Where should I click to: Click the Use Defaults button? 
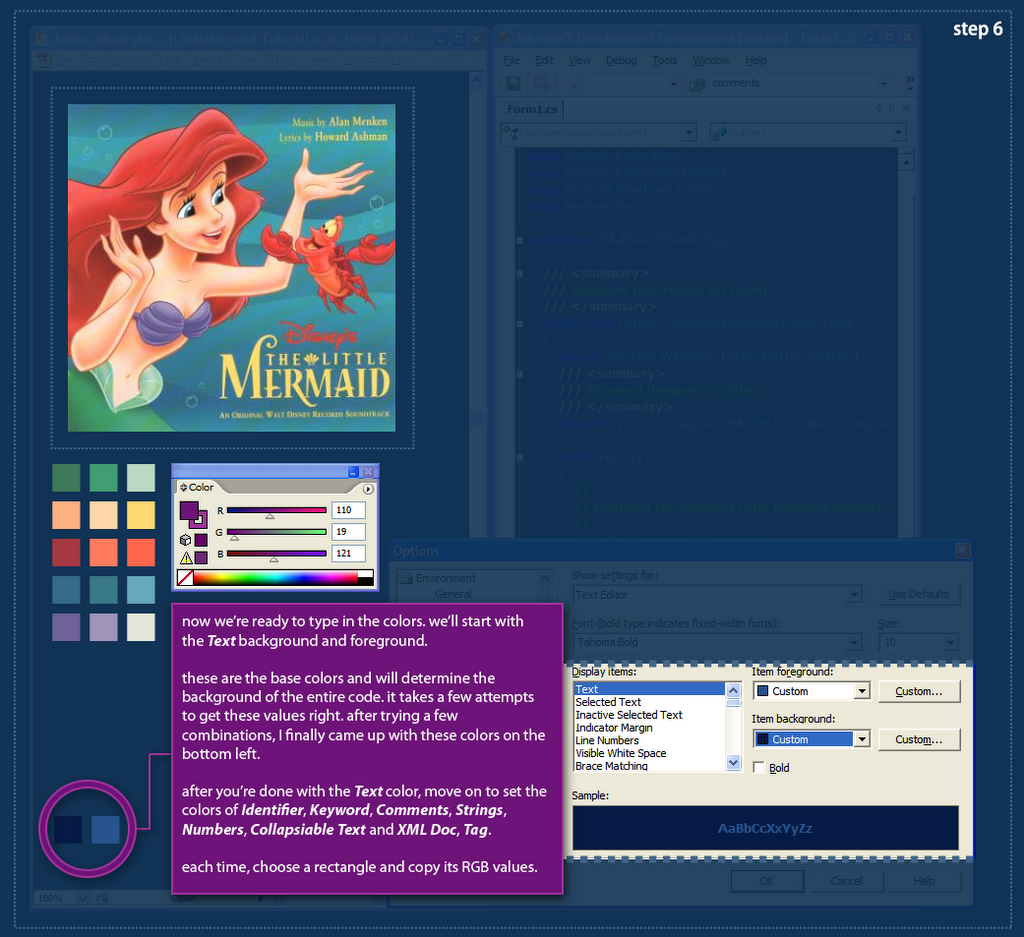(918, 594)
